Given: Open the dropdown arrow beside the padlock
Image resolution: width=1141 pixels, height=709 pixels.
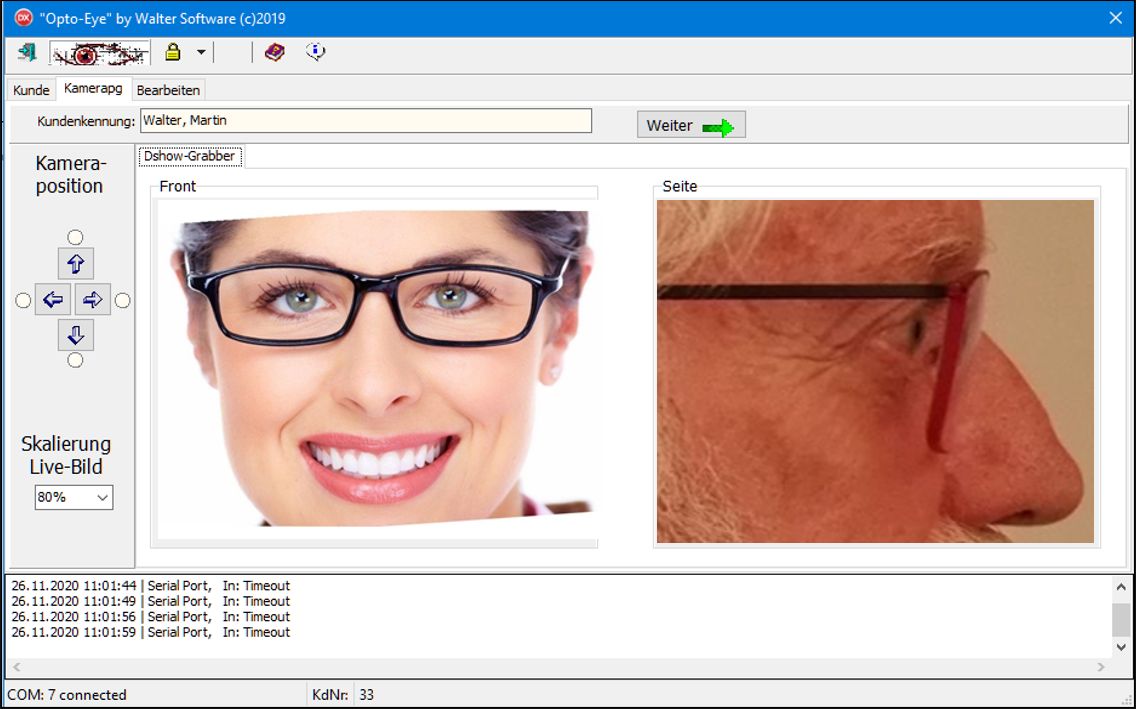Looking at the screenshot, I should [201, 52].
